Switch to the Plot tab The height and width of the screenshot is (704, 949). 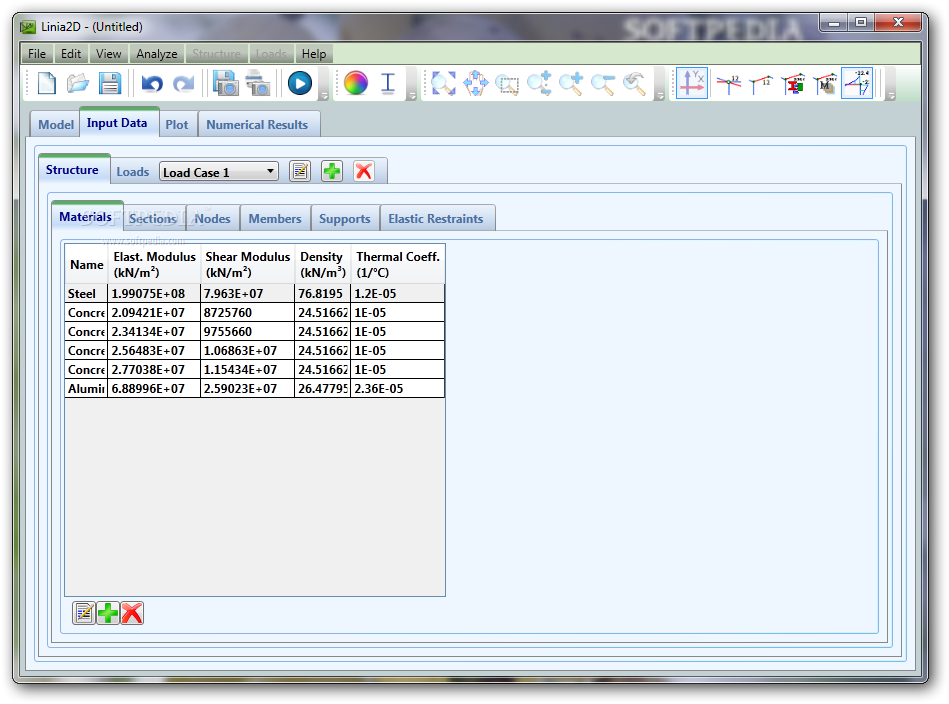(x=177, y=125)
